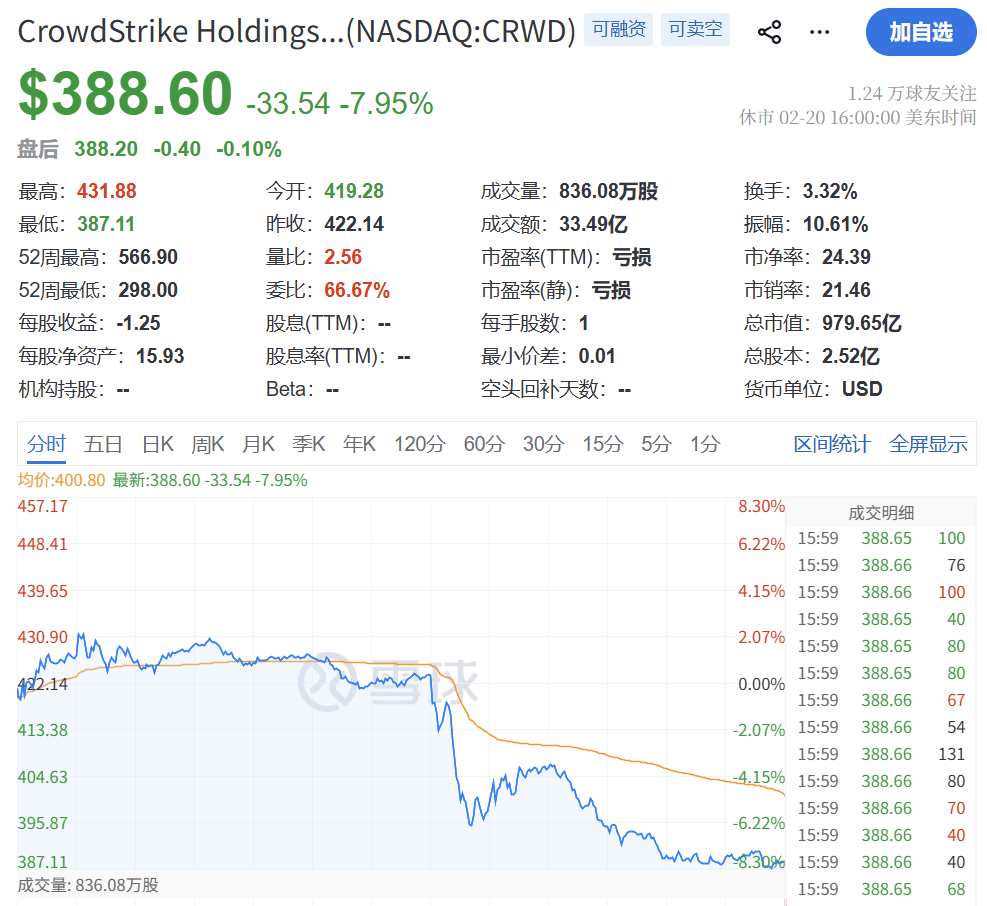Image resolution: width=987 pixels, height=906 pixels.
Task: Open the 周K weekly candlestick tab
Action: [x=208, y=444]
